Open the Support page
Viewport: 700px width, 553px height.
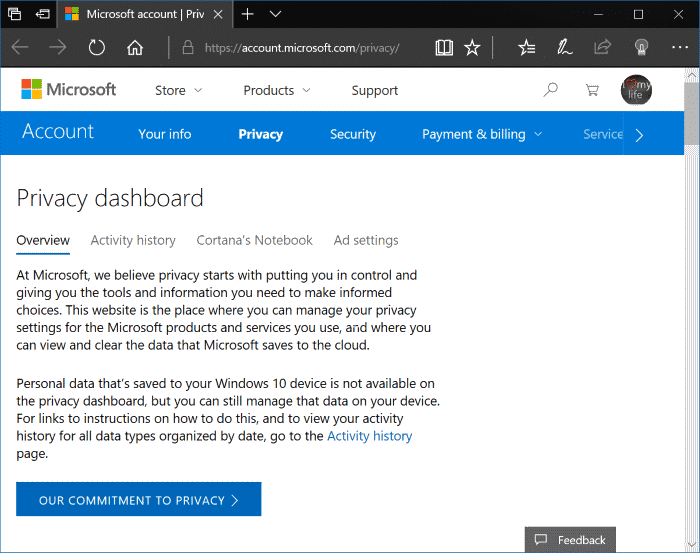[x=375, y=91]
